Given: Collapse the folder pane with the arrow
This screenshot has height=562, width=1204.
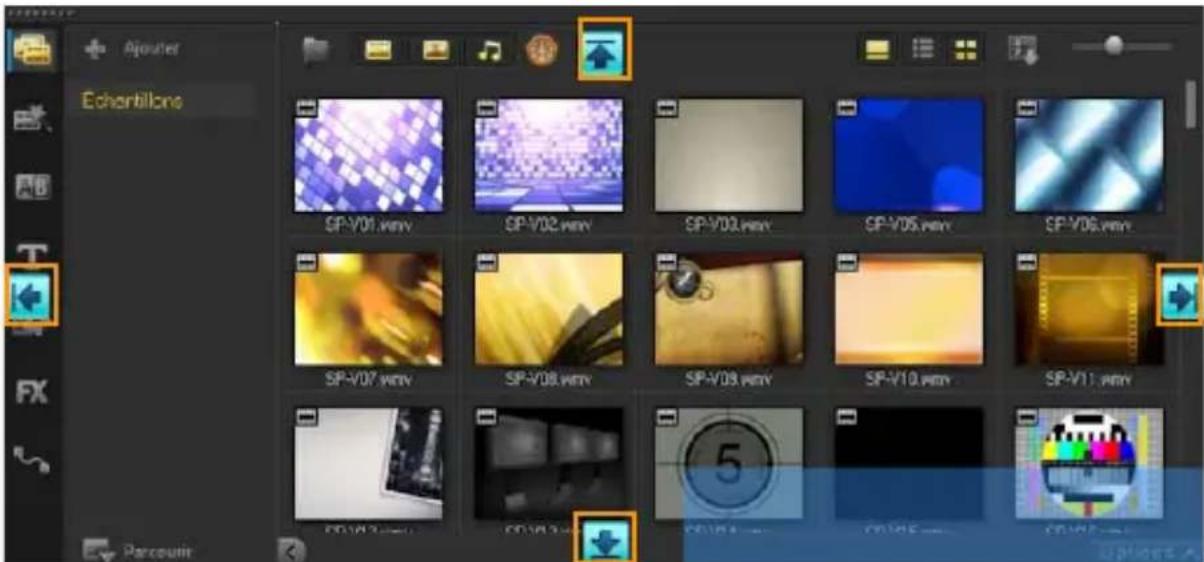Looking at the screenshot, I should [289, 549].
